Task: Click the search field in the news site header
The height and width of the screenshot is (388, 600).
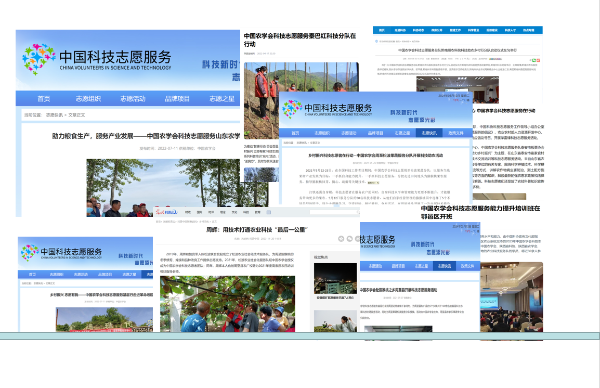Action: [334, 212]
